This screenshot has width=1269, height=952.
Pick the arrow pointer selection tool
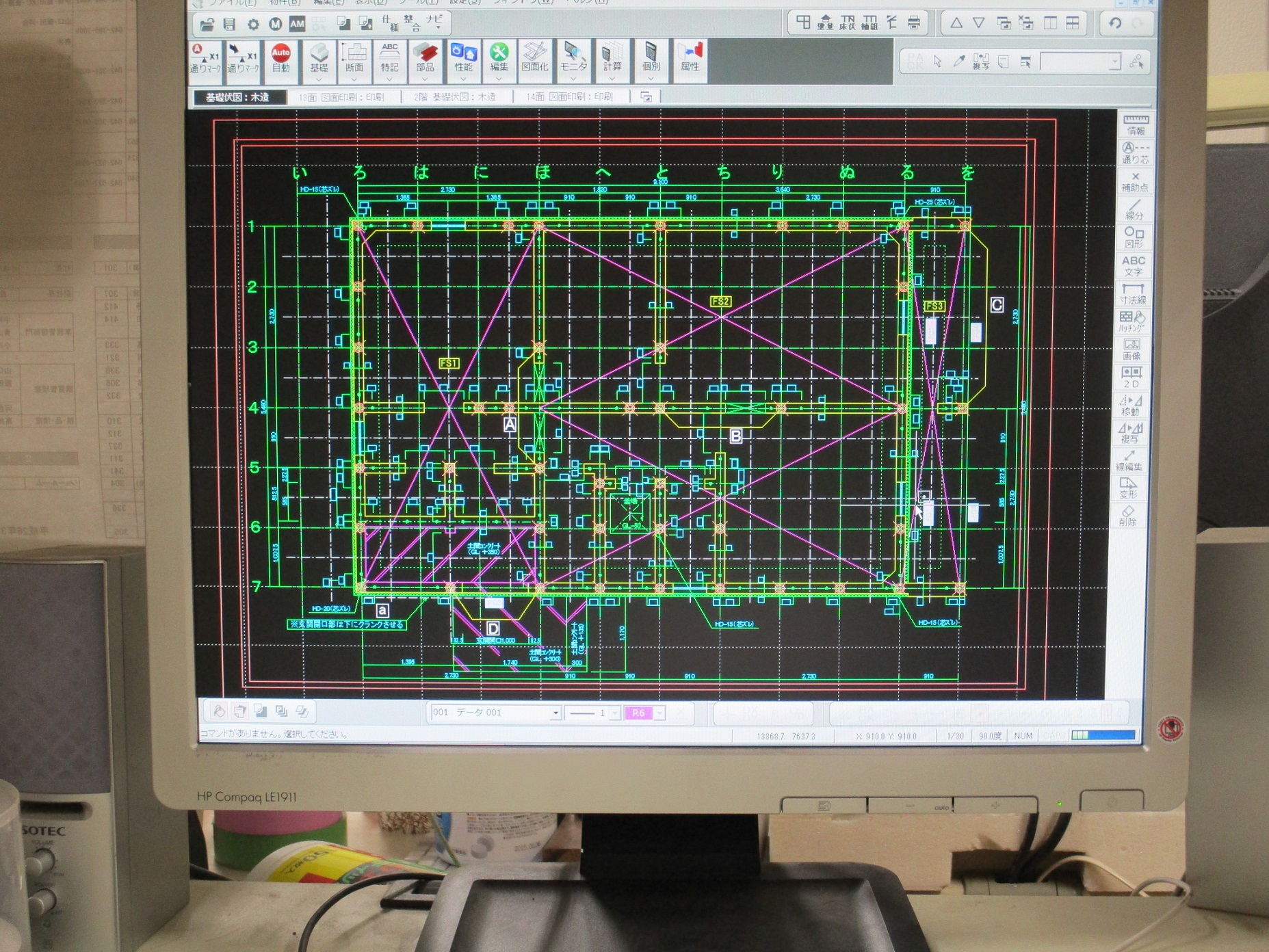pyautogui.click(x=937, y=62)
